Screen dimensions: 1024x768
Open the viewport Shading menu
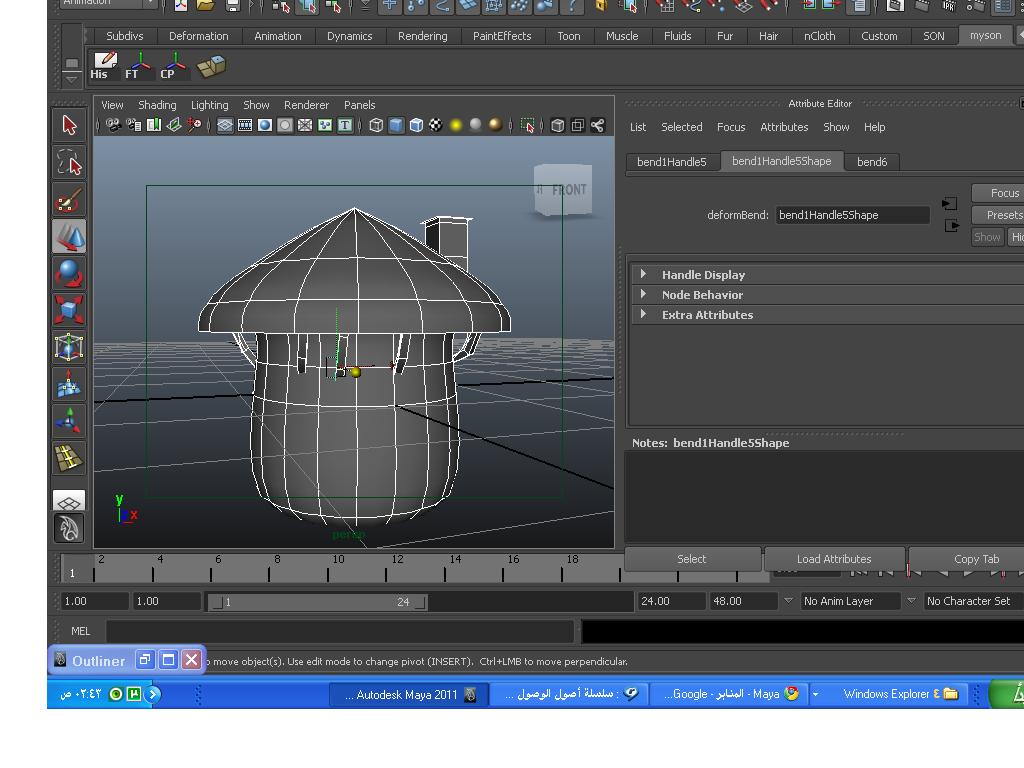click(157, 105)
